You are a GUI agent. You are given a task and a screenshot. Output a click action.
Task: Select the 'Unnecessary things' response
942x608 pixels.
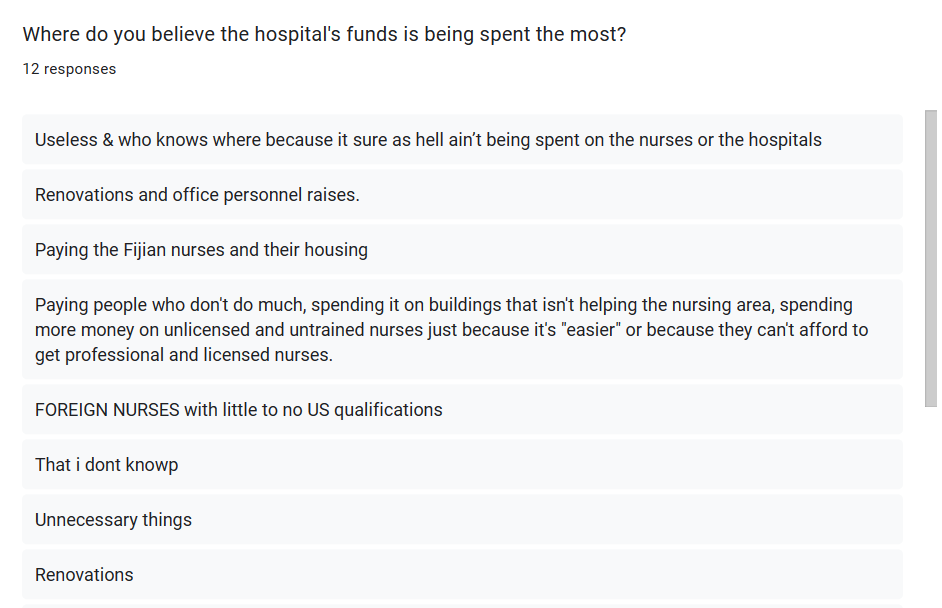[462, 520]
